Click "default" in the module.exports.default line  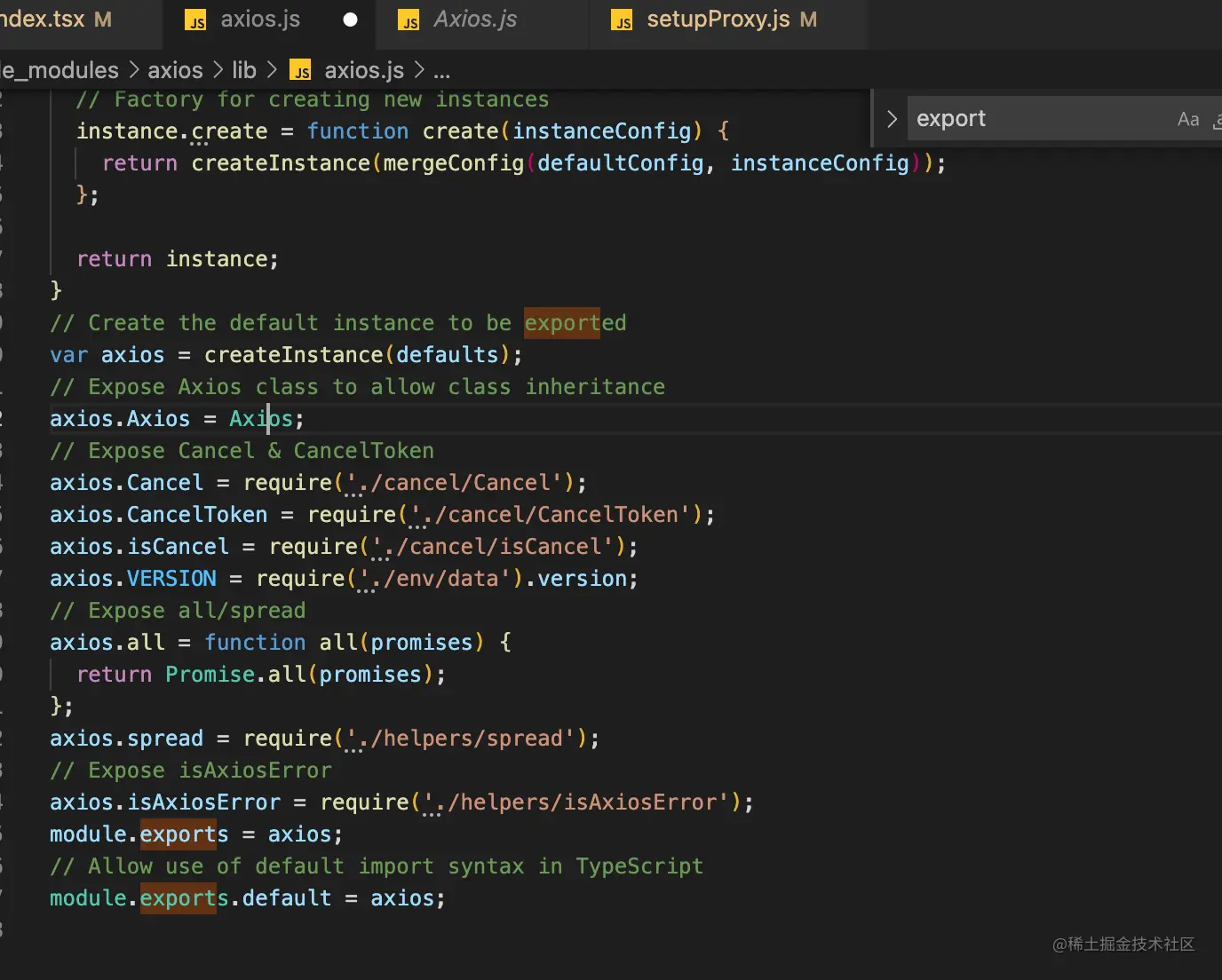pos(287,898)
